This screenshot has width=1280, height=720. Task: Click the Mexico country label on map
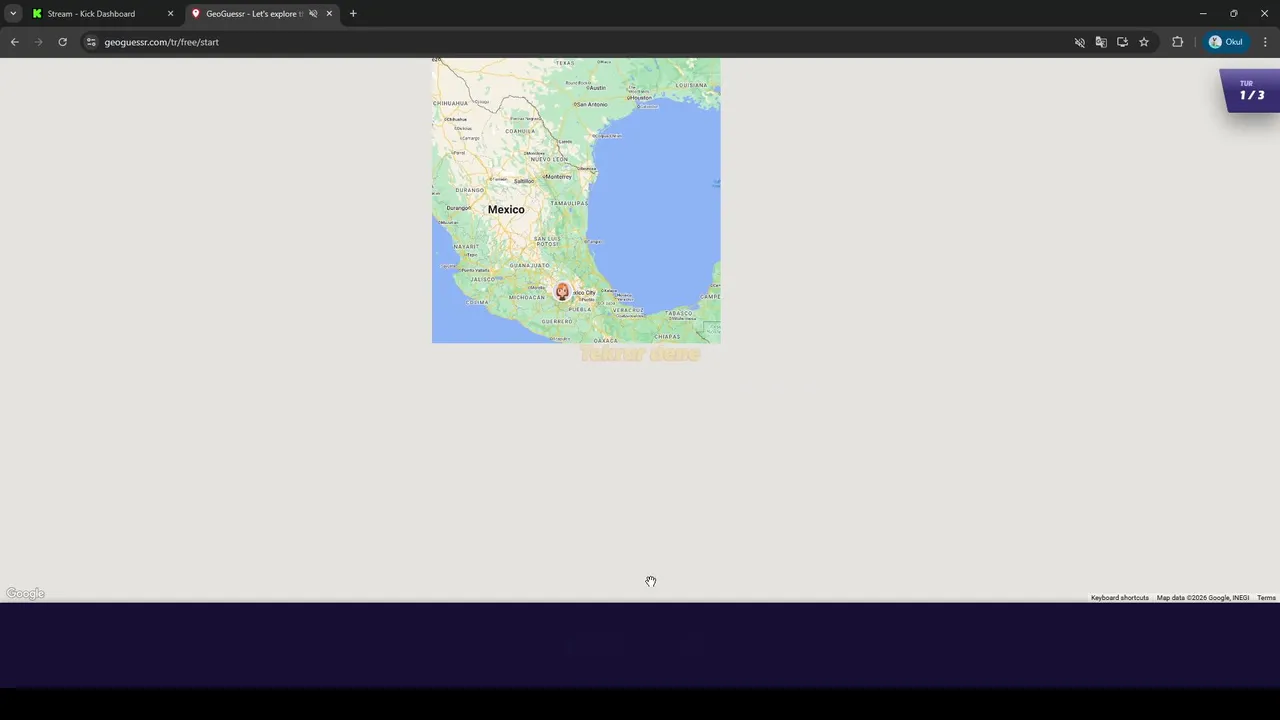pyautogui.click(x=506, y=210)
